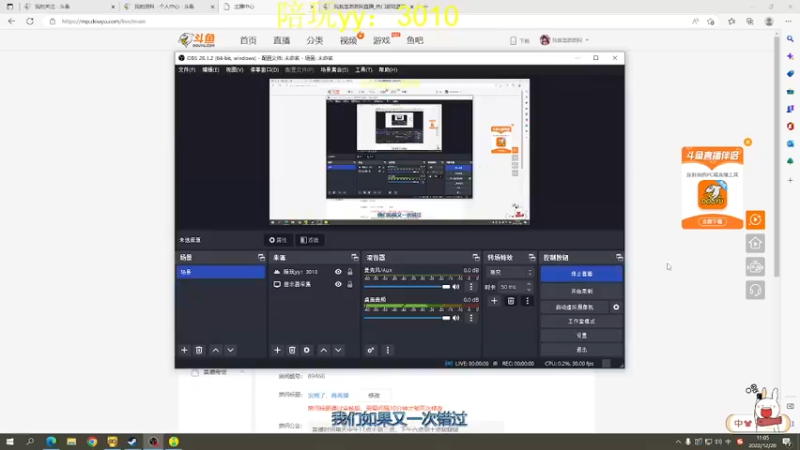Pop out the Controls dock panel
The image size is (800, 450).
[619, 258]
